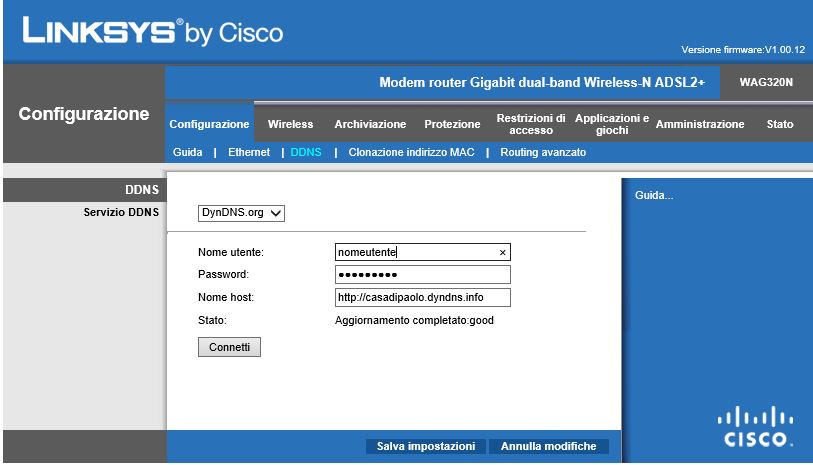Click the WAG320N model label
The image size is (813, 465).
pos(766,82)
